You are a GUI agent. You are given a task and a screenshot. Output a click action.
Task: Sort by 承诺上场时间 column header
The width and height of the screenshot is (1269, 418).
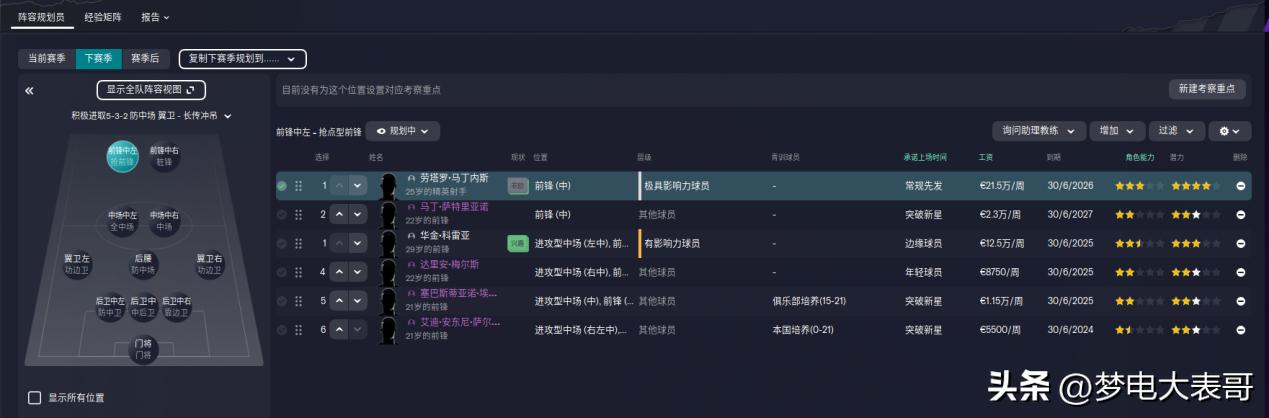tap(925, 157)
